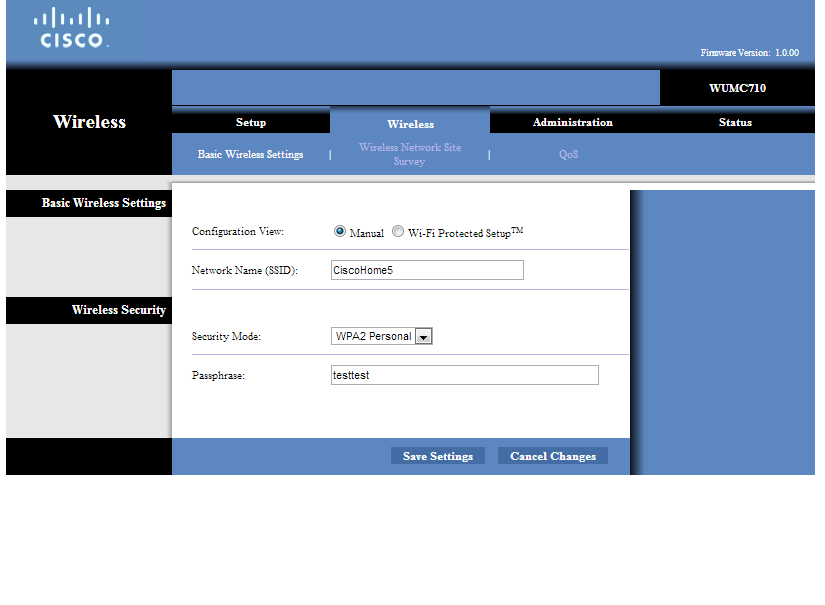Click the Firmware Version 1.0.00 text

click(x=749, y=53)
